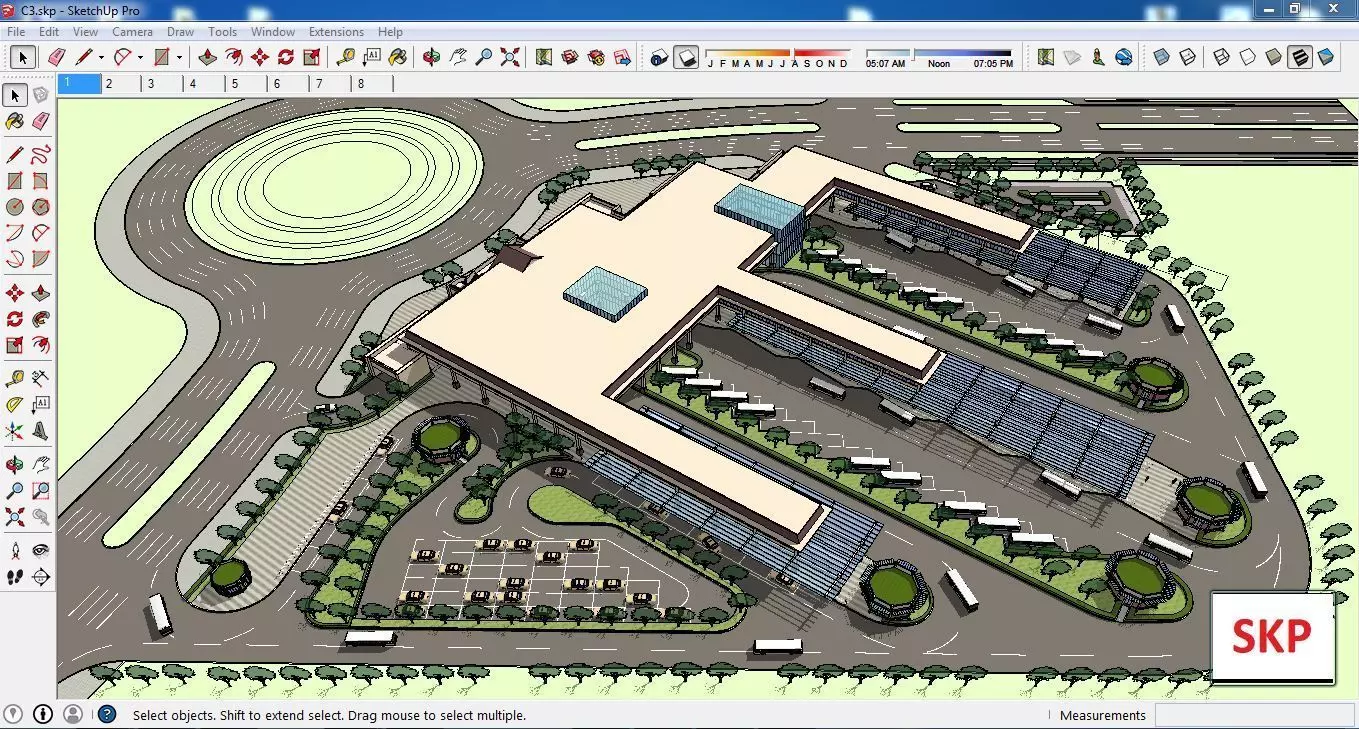
Task: Switch to Hidden Line style
Action: 1247,57
